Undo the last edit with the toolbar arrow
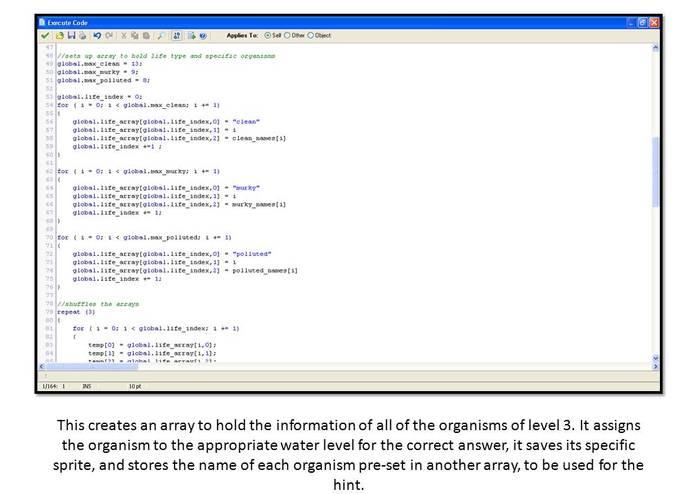 pos(97,35)
